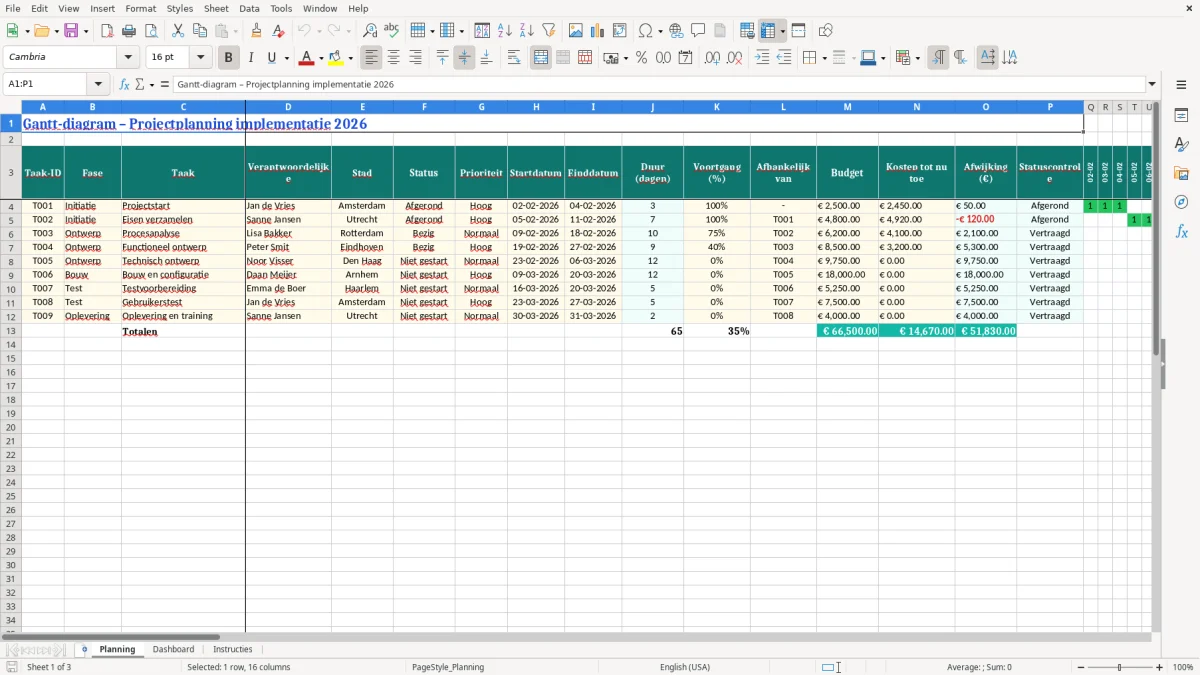Toggle Left-To-Right text direction
The image size is (1200, 675).
click(938, 58)
